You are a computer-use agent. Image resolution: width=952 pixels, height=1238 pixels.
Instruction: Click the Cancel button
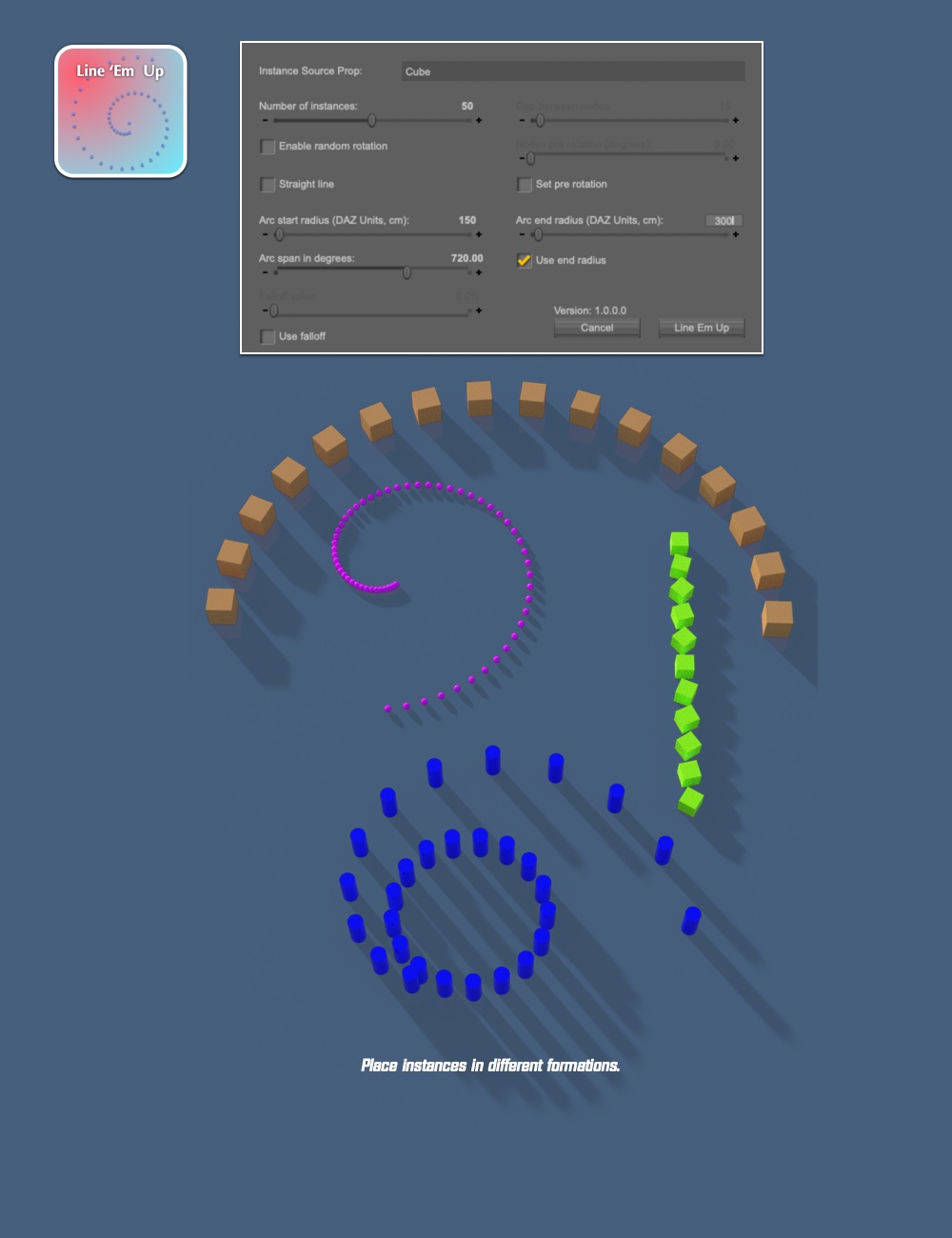597,328
